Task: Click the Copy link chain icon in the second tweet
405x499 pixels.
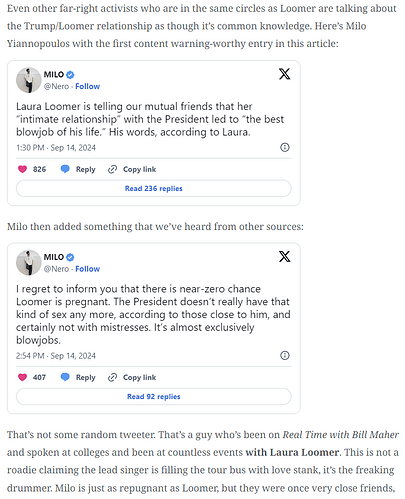Action: click(x=112, y=377)
